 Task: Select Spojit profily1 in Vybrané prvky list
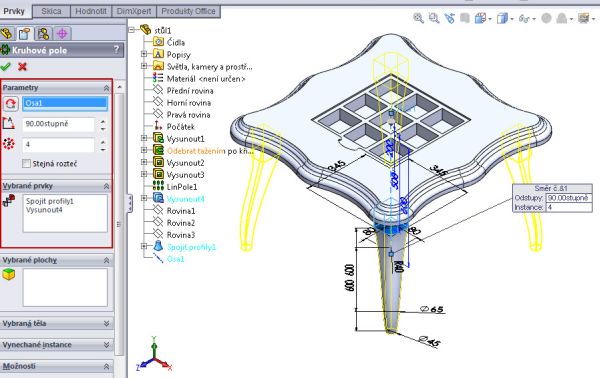pos(50,201)
